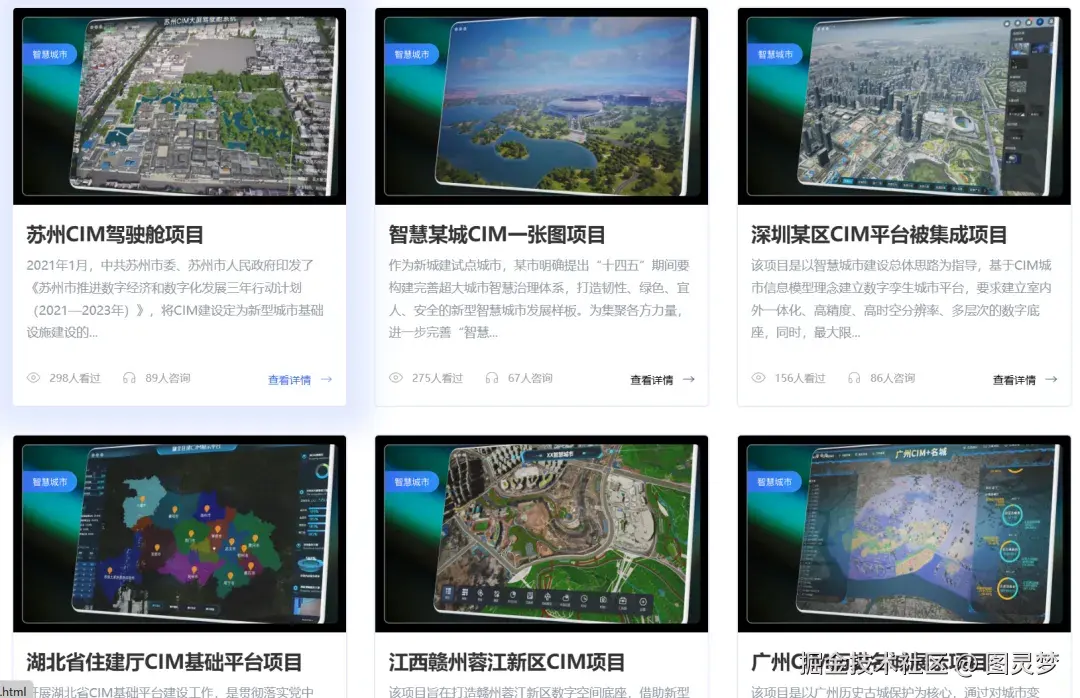Click the headset consult icon on 苏州CIM驾驶舱项目 card
The image size is (1080, 698).
128,378
